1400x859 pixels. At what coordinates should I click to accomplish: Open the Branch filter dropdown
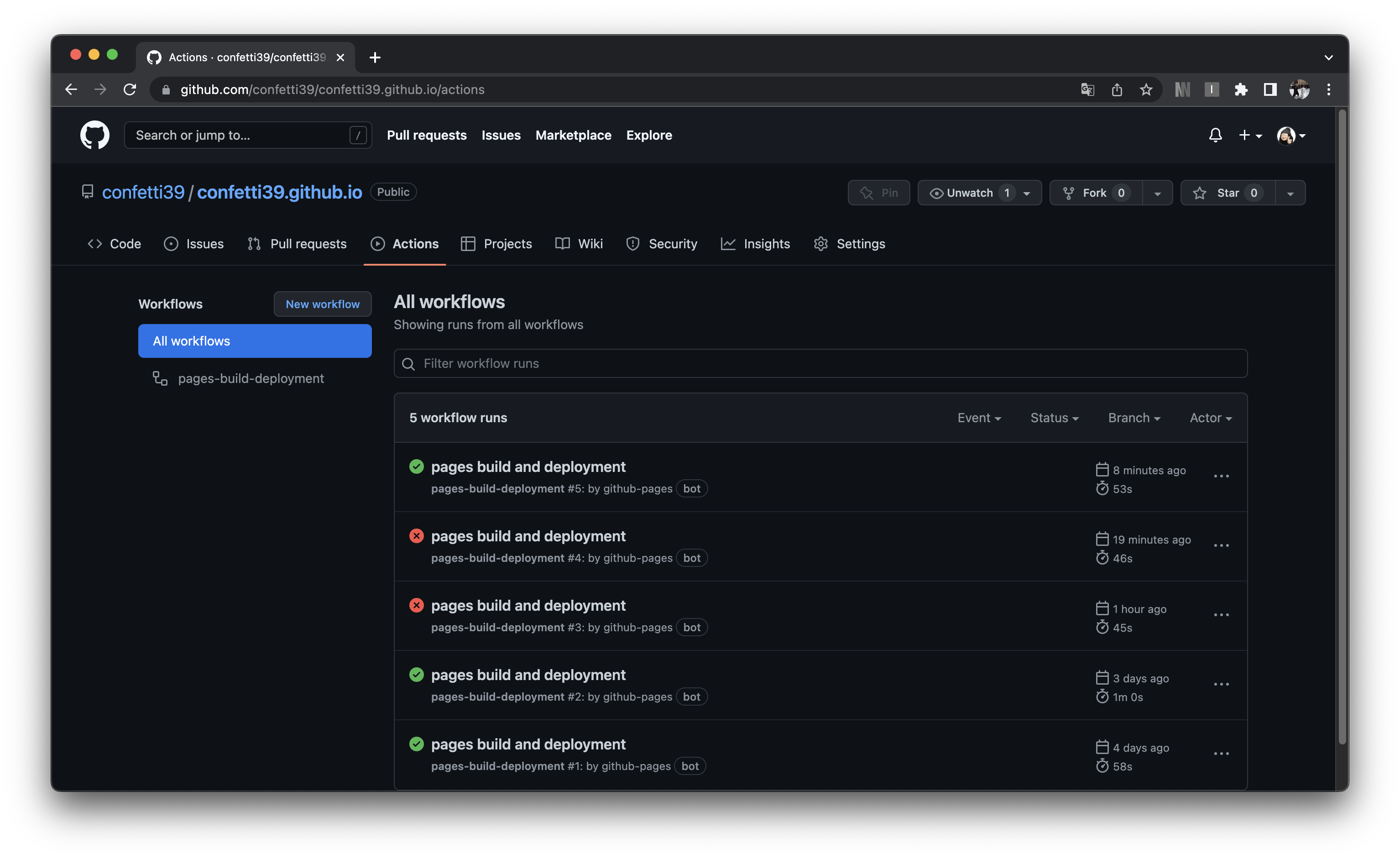1134,419
